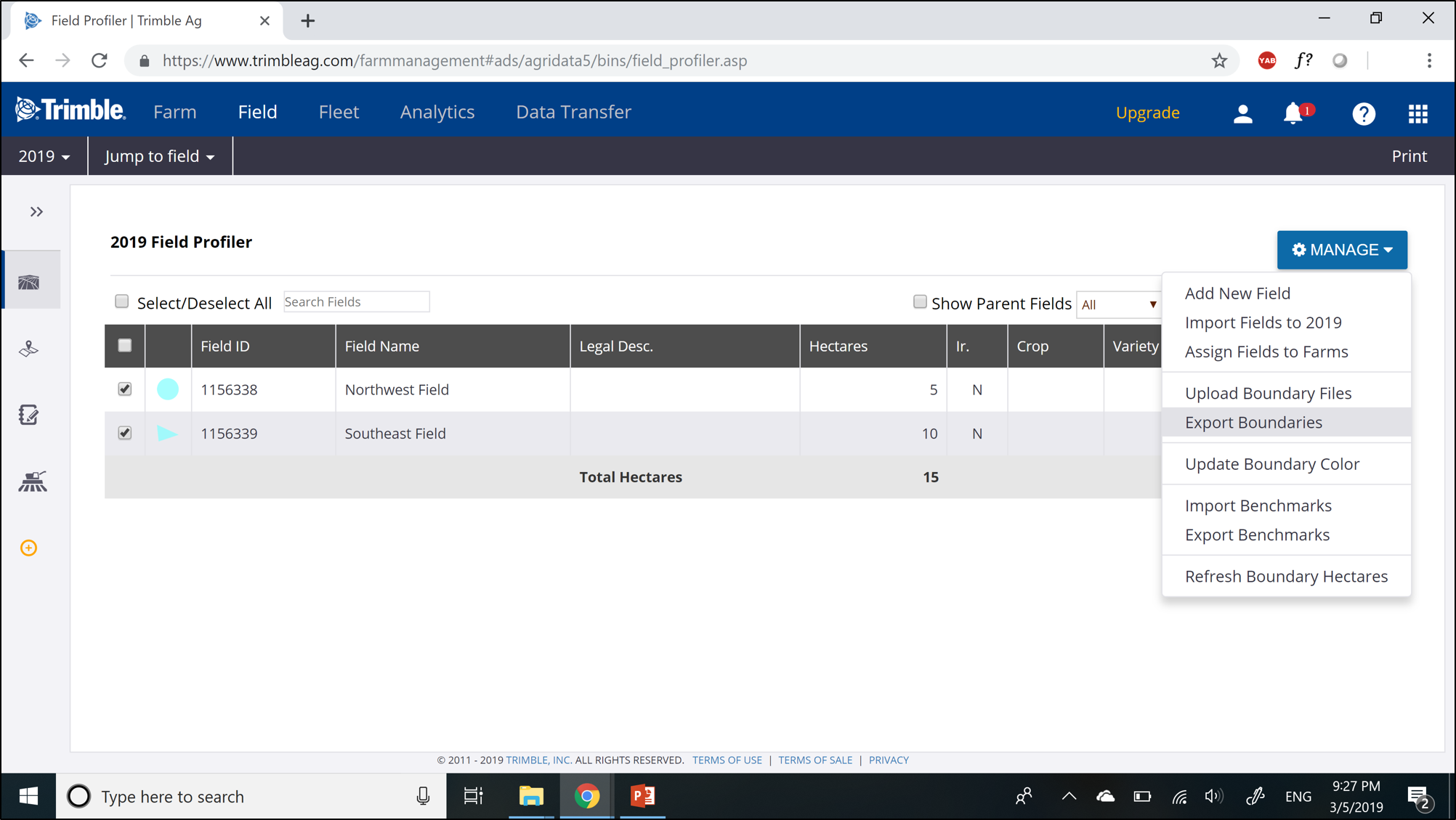Choose Assign Fields to Farms

[x=1266, y=352]
